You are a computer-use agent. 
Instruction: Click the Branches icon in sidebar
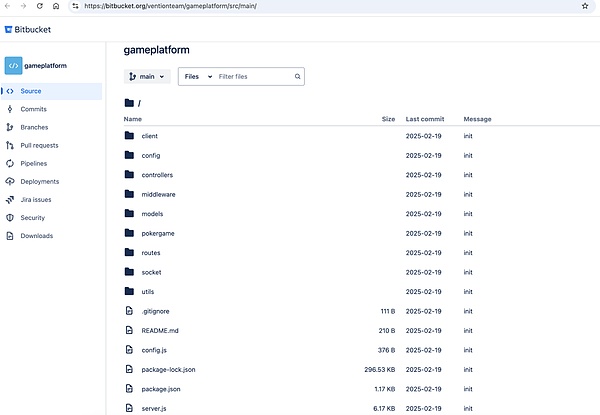[11, 127]
